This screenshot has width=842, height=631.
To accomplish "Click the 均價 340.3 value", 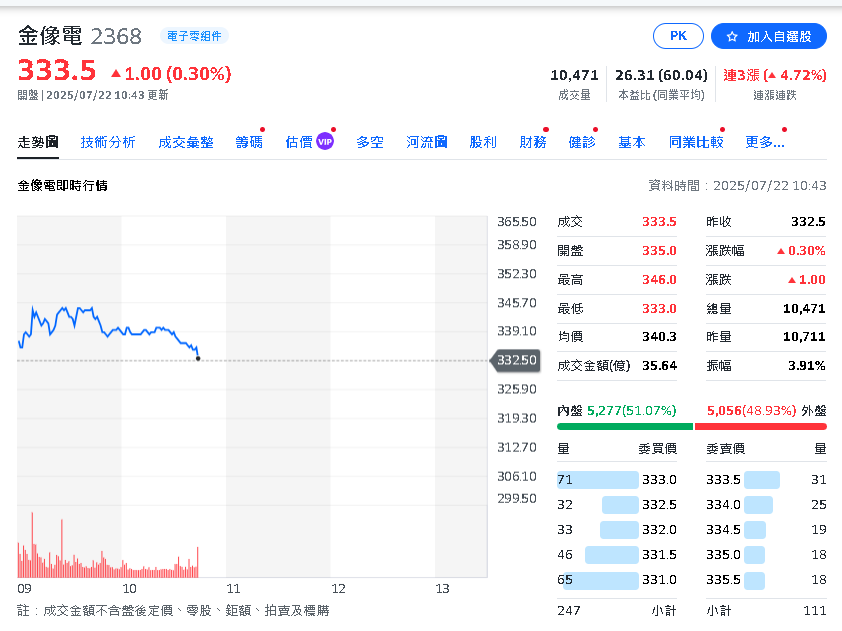I will [659, 337].
